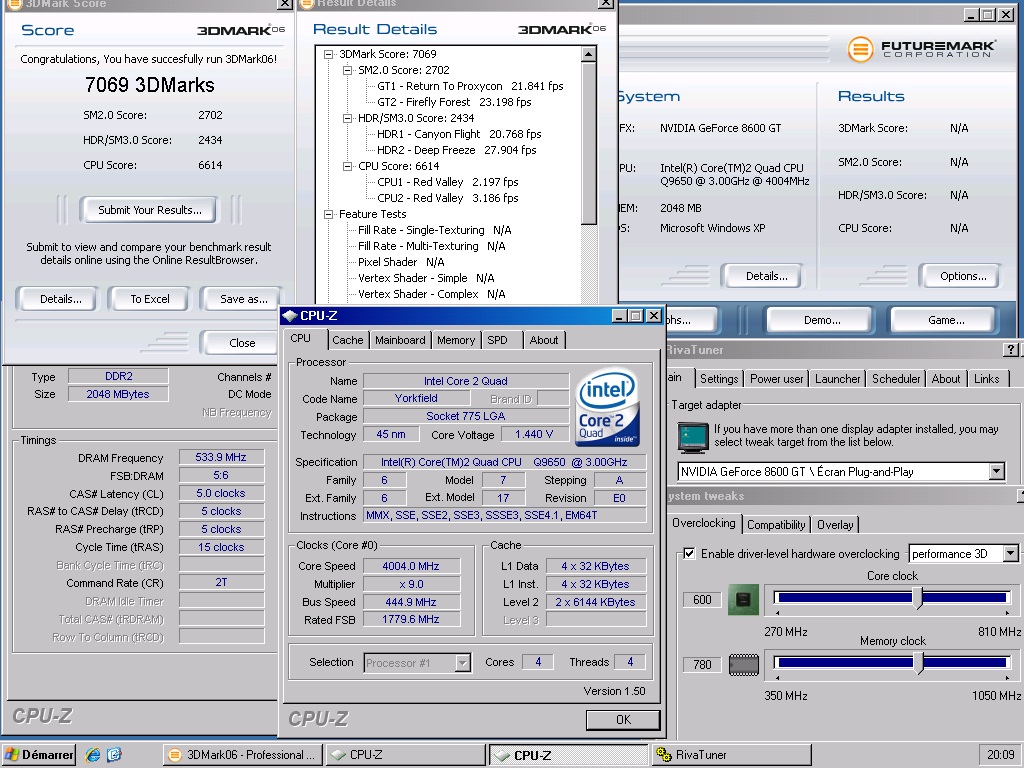This screenshot has height=768, width=1024.
Task: Click the CPU-Z title bar icon
Action: coord(290,316)
